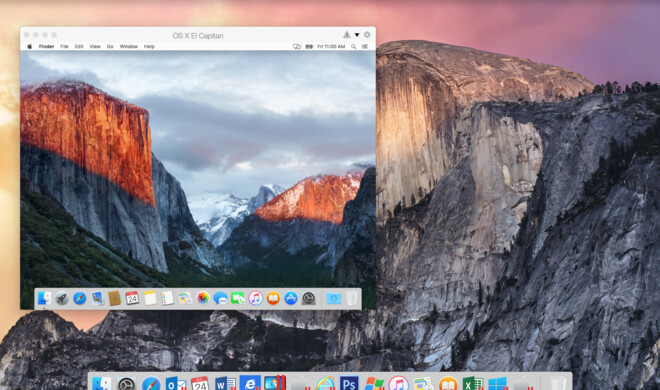Open Trash in the host dock
Image resolution: width=660 pixels, height=390 pixels.
559,384
